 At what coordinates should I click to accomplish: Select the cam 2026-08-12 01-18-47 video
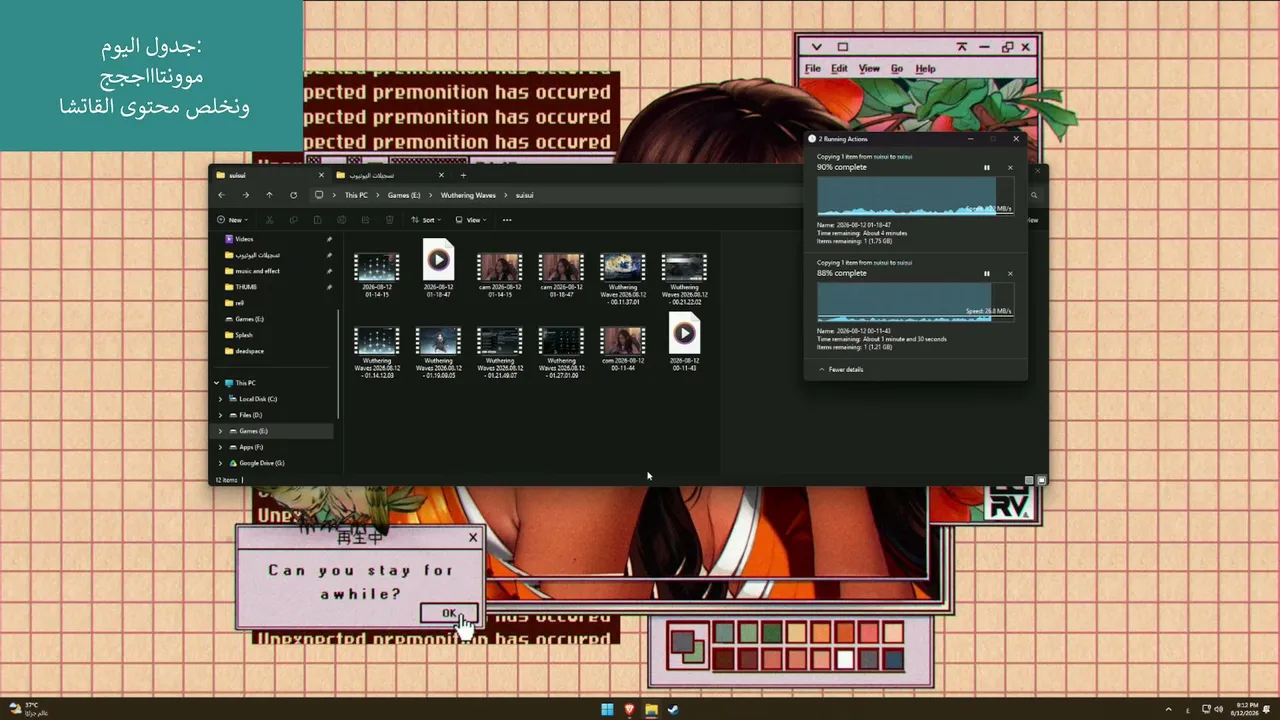(561, 273)
